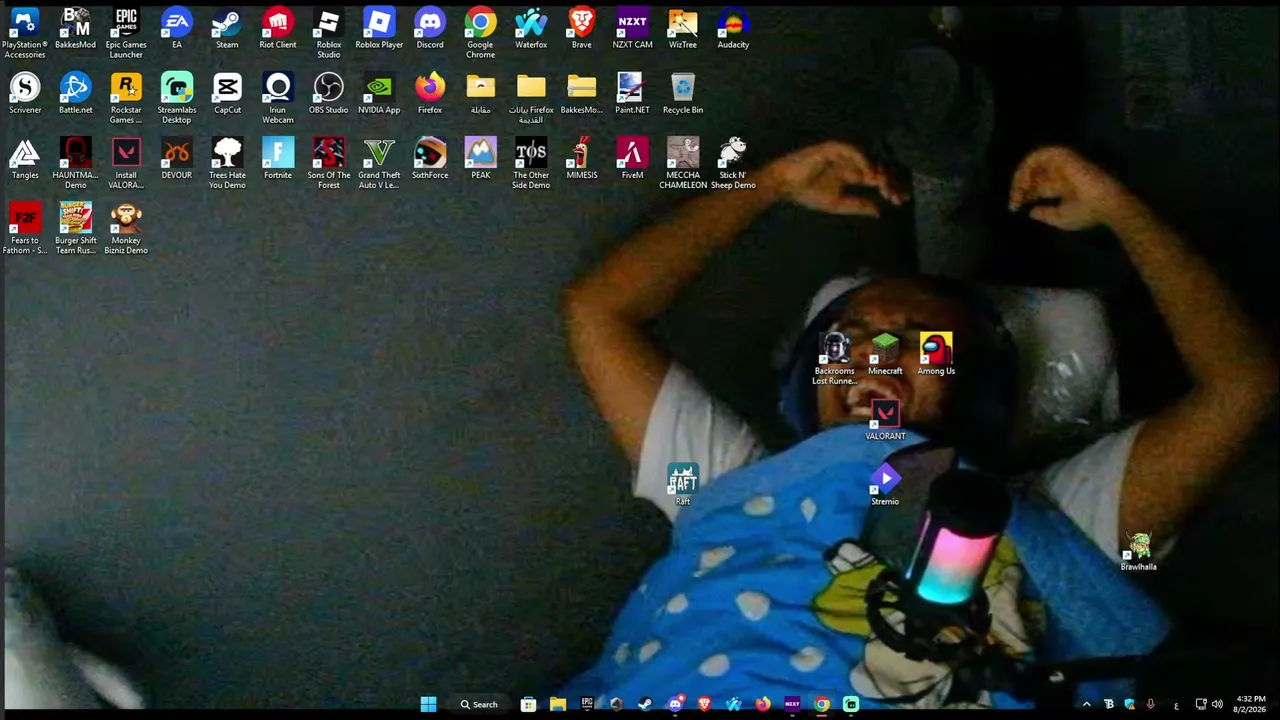The image size is (1280, 720).
Task: Click the taskbar Search box
Action: pos(479,704)
